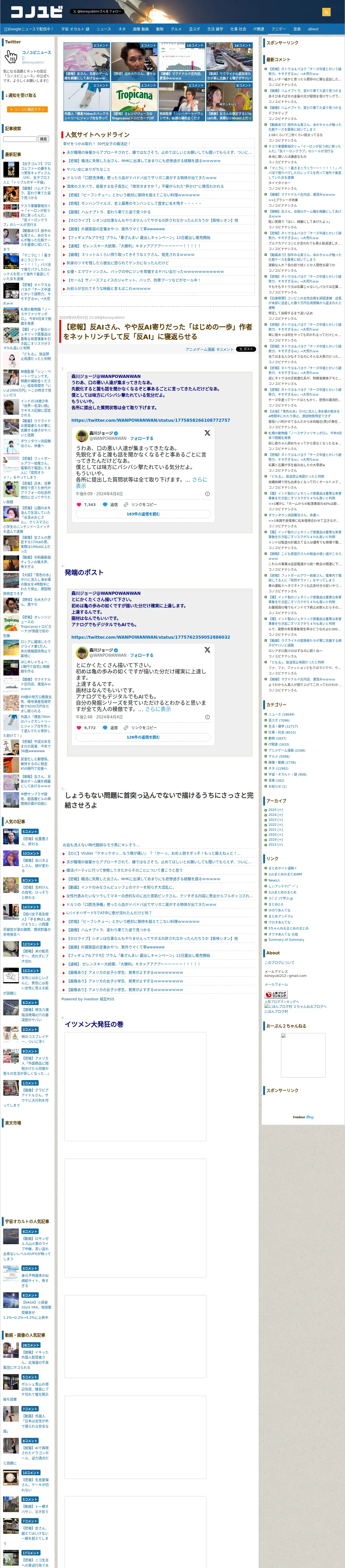345x1568 pixels.
Task: Follow フォローする in first tweet
Action: pyautogui.click(x=141, y=438)
